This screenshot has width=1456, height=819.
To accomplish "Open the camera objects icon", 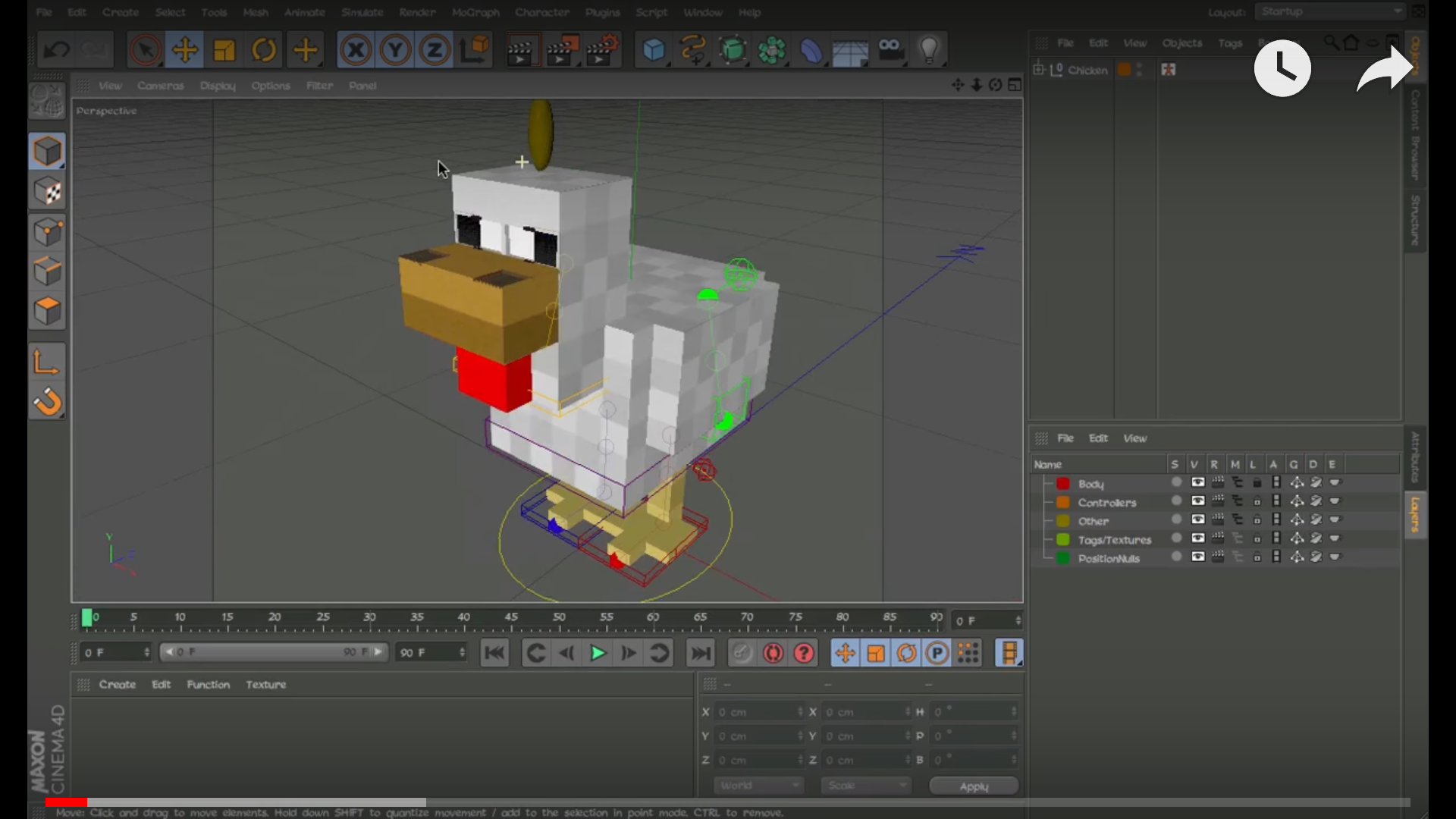I will [890, 51].
